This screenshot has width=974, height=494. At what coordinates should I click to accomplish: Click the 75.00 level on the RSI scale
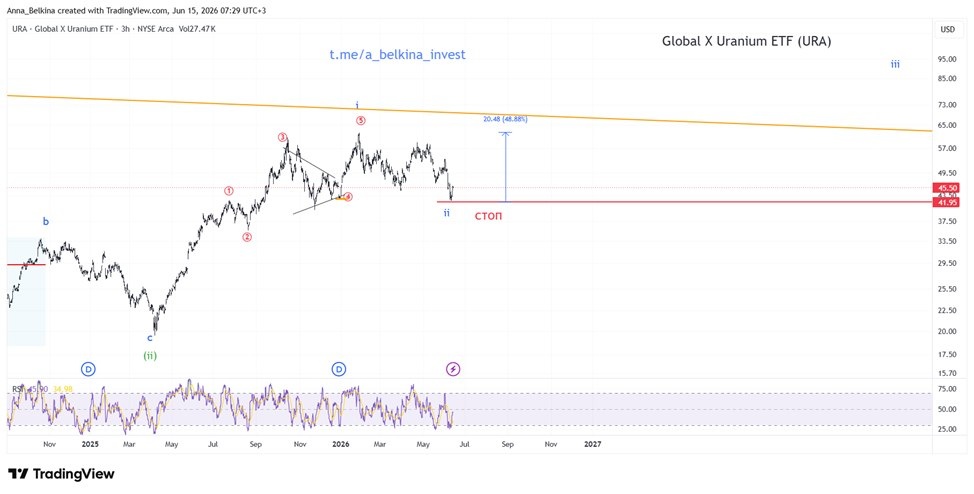pyautogui.click(x=947, y=389)
